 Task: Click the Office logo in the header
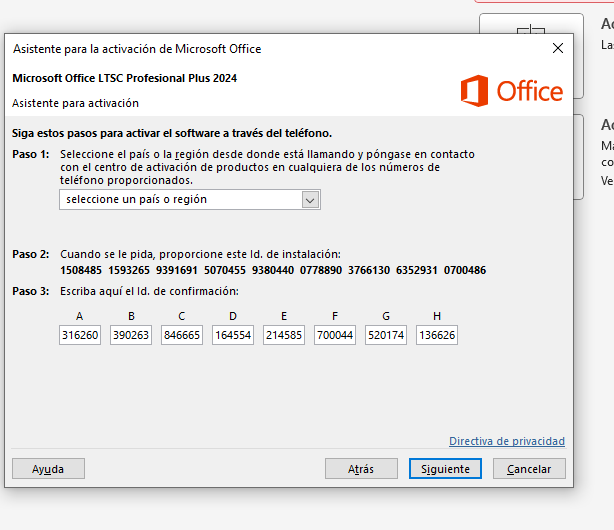pyautogui.click(x=511, y=91)
